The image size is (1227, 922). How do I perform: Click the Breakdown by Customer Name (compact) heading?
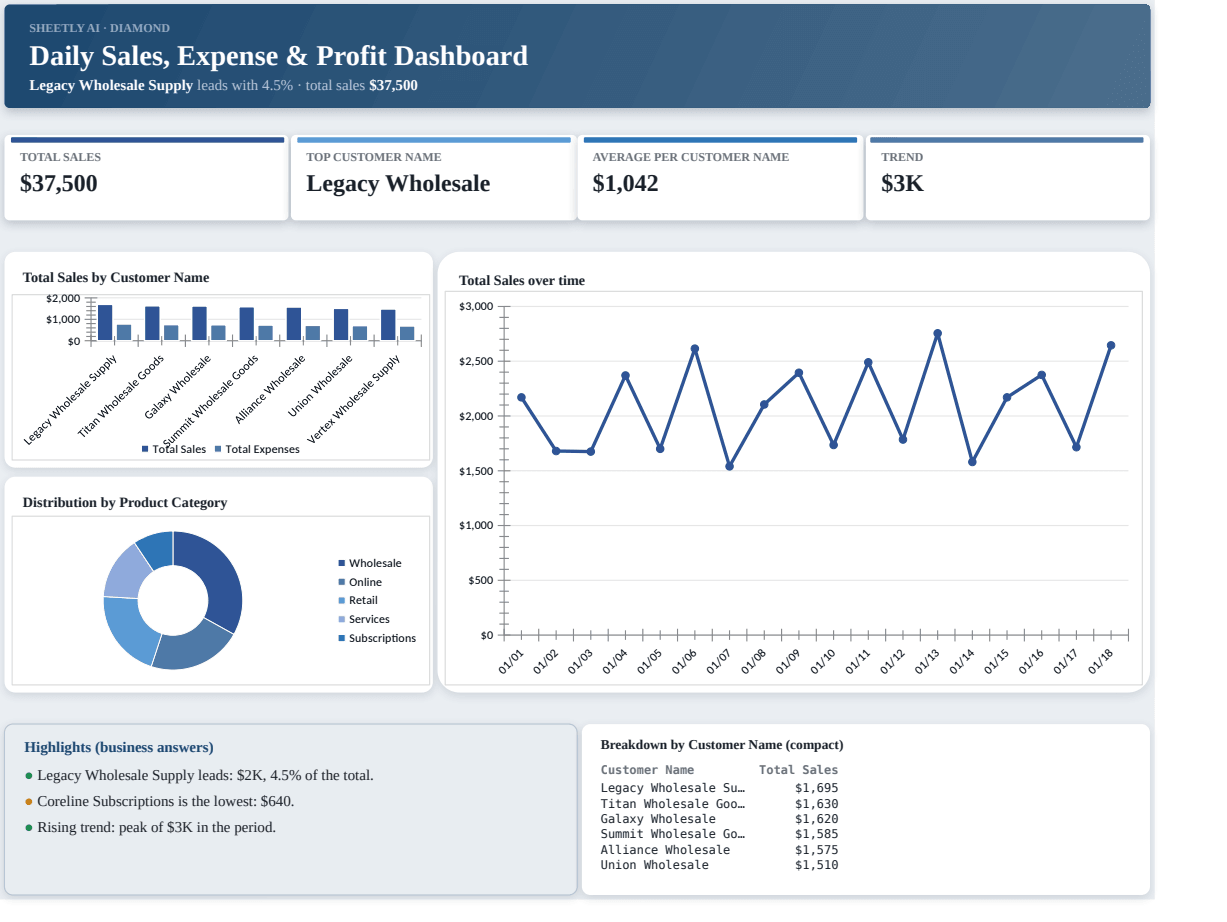(722, 744)
